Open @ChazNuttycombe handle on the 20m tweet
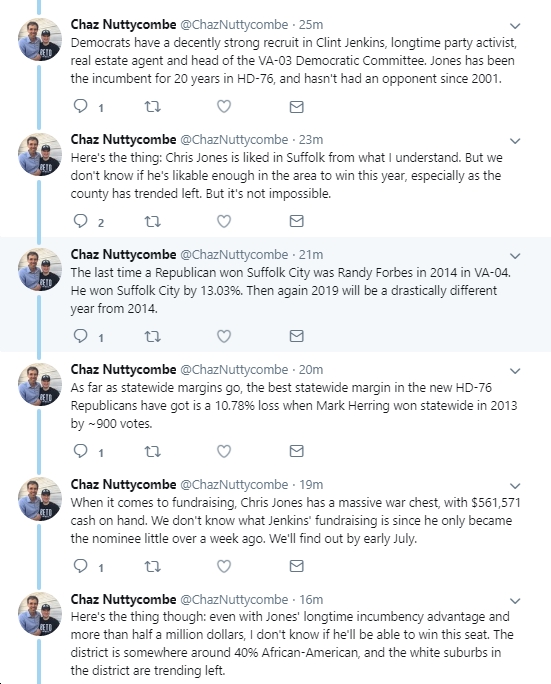The height and width of the screenshot is (684, 551). (234, 369)
